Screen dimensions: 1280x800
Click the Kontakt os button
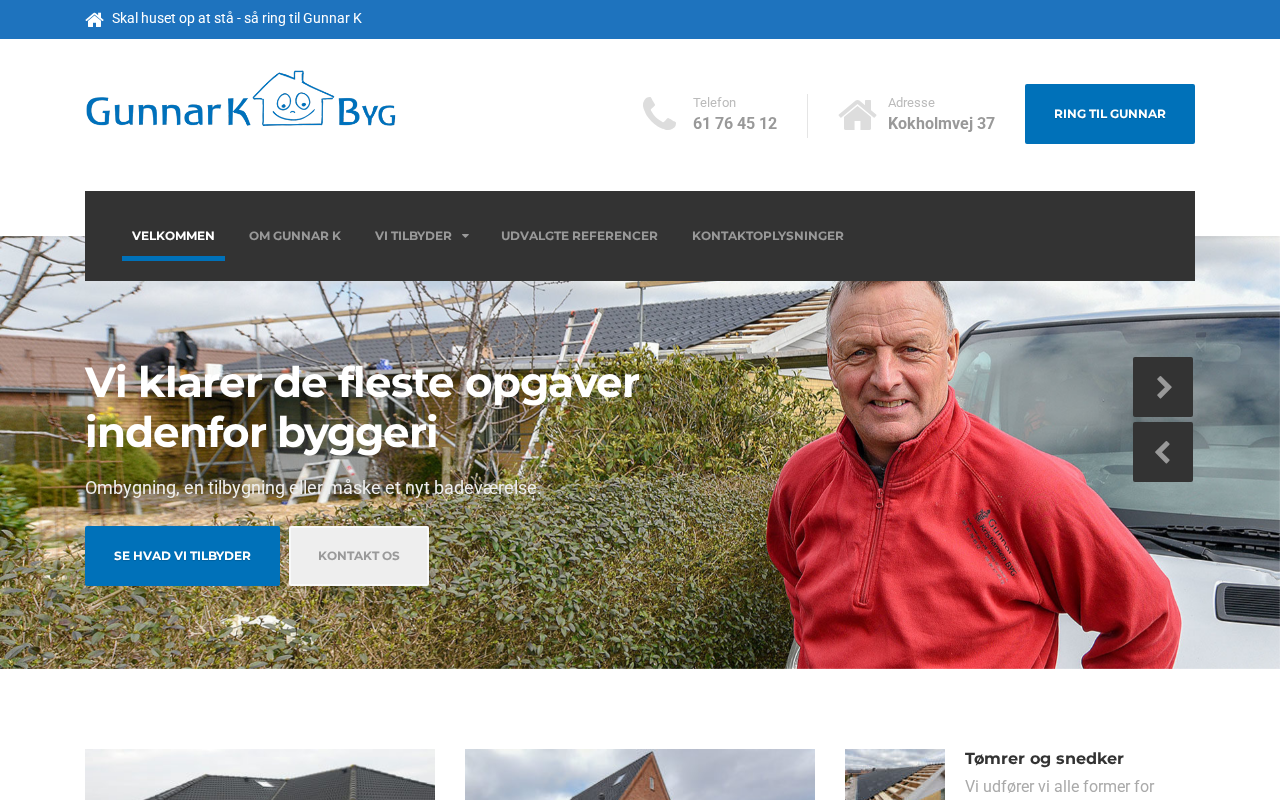click(x=359, y=556)
